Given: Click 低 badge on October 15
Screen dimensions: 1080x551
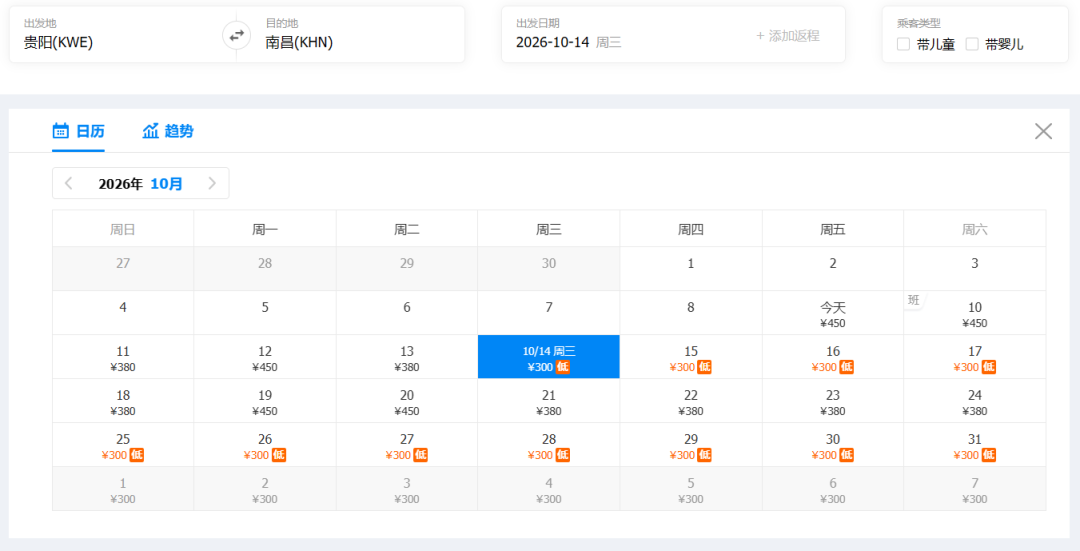Looking at the screenshot, I should point(704,367).
